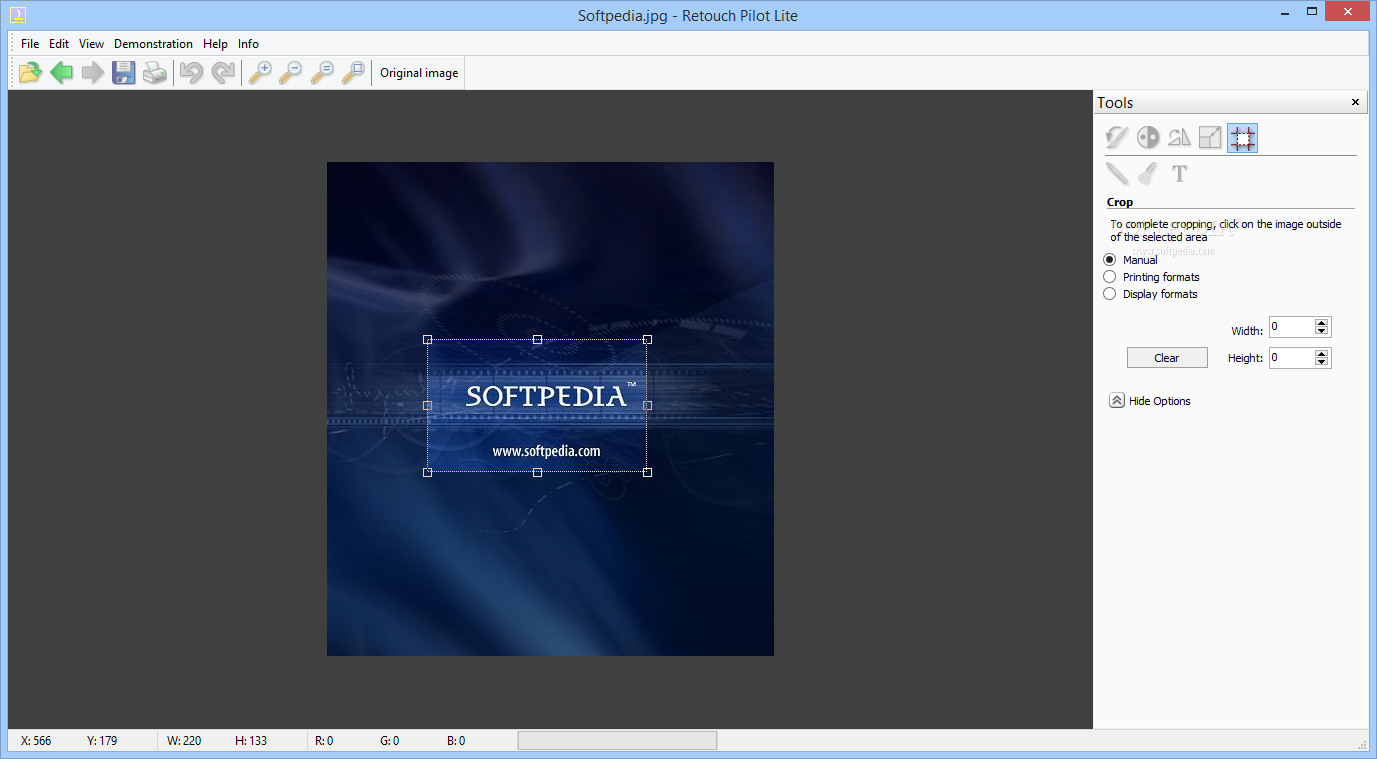
Task: Open the View menu
Action: [91, 44]
